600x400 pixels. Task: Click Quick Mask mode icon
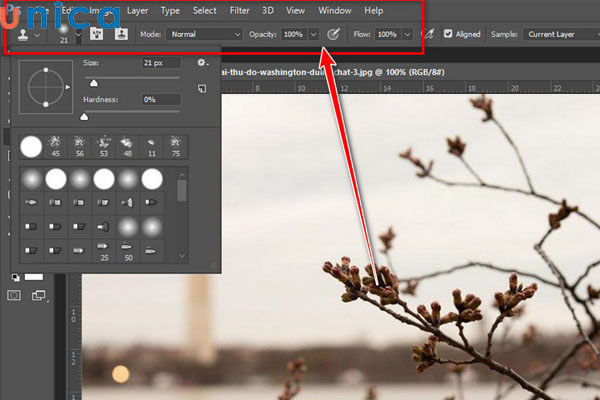click(x=14, y=295)
